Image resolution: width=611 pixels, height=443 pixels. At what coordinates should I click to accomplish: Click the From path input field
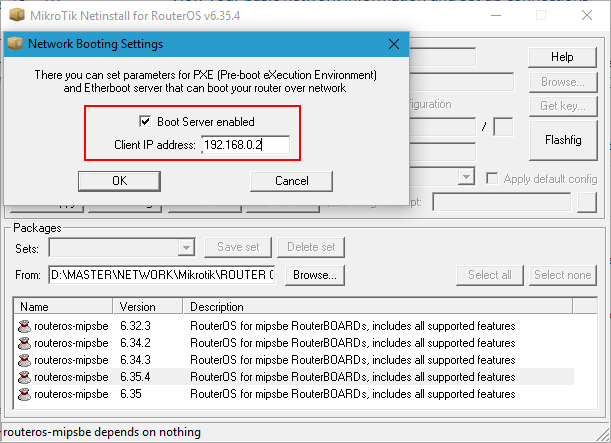pos(162,275)
